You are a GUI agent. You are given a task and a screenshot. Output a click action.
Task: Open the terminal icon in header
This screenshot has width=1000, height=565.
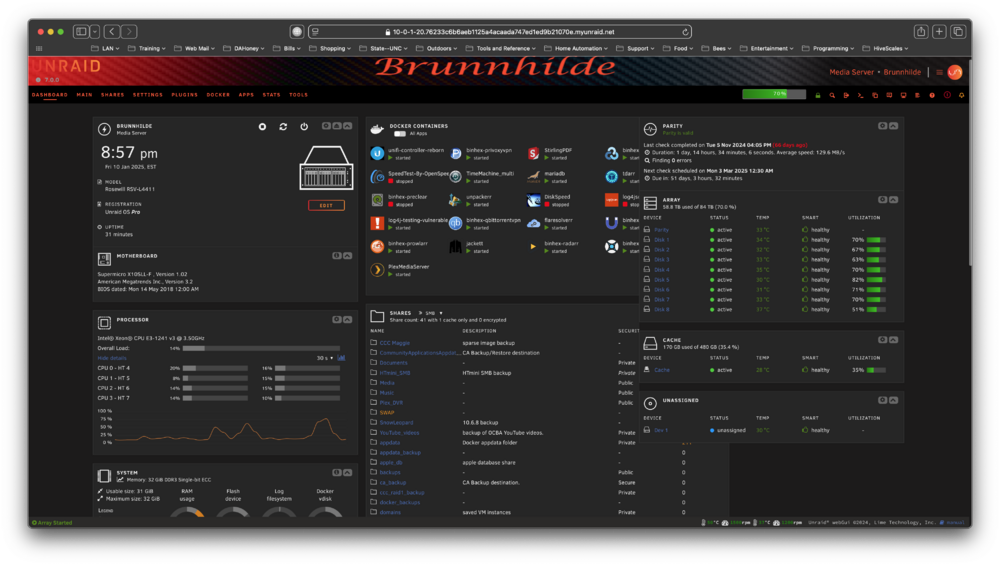[x=860, y=95]
